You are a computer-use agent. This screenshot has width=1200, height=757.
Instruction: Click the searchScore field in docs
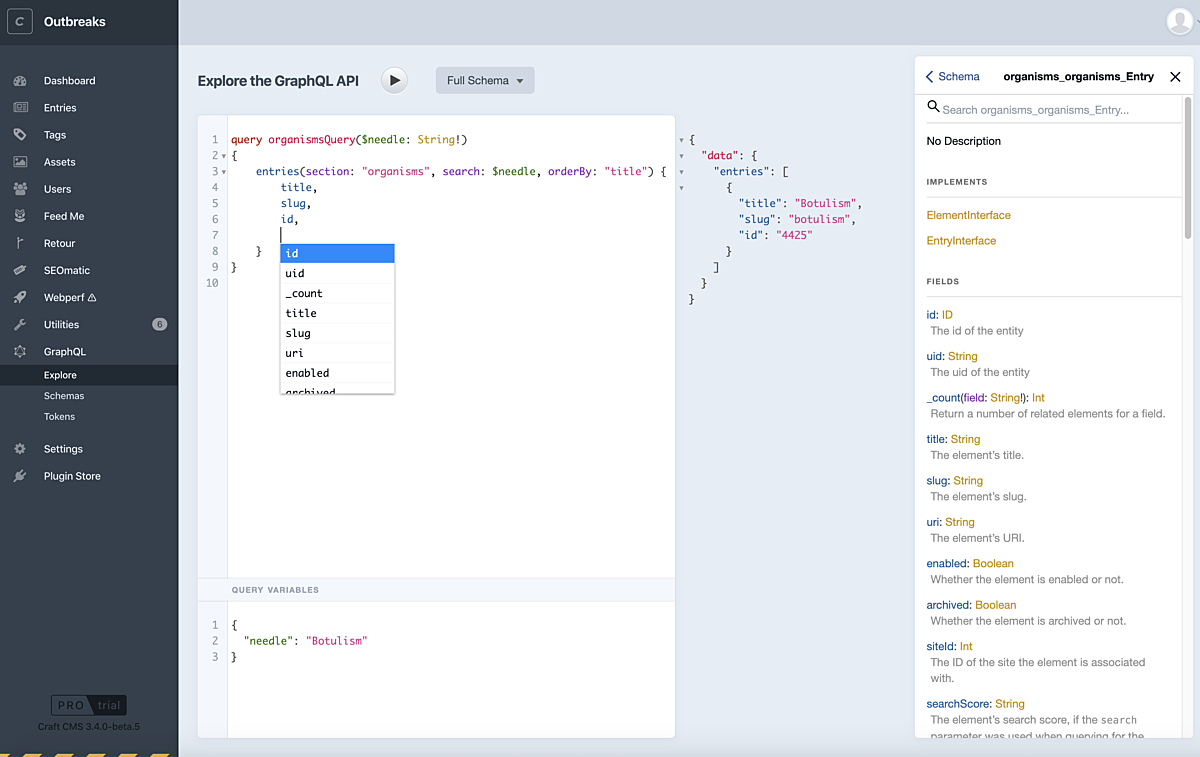(x=959, y=704)
